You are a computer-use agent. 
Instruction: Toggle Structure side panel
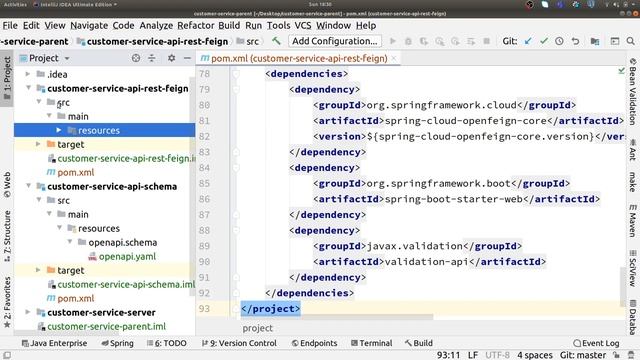tap(7, 236)
